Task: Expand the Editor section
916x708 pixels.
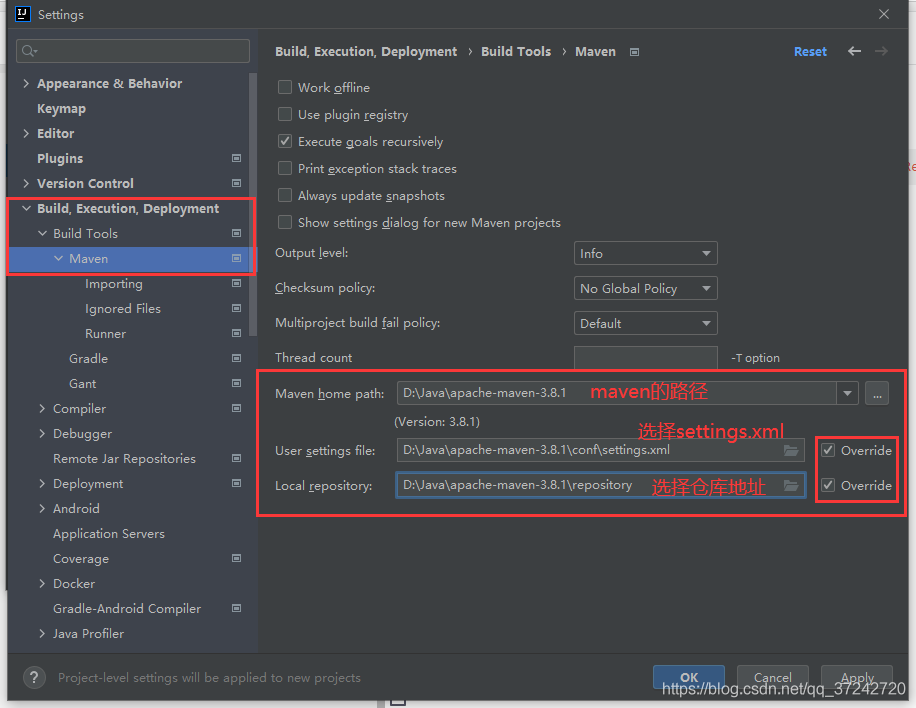Action: [26, 133]
